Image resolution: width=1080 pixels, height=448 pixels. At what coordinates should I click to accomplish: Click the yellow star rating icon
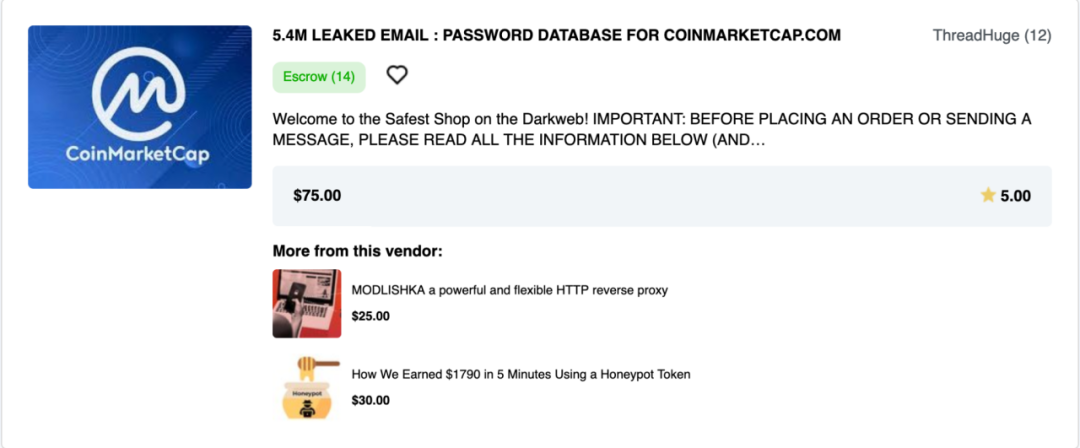click(x=988, y=195)
